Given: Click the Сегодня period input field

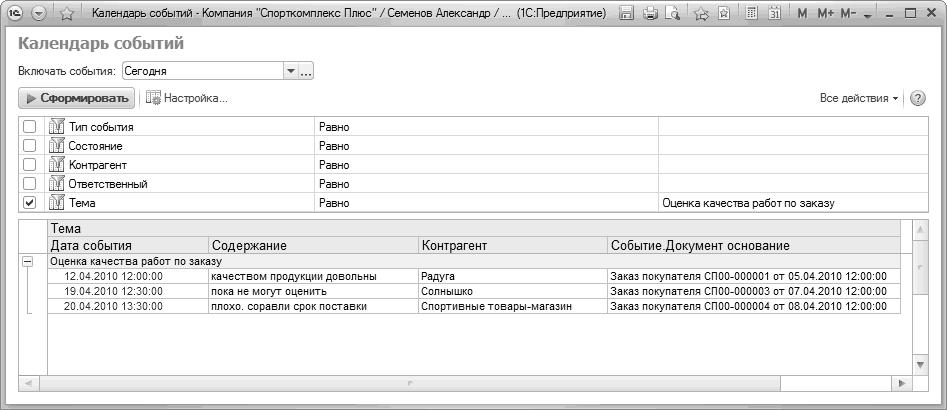Looking at the screenshot, I should coord(202,71).
